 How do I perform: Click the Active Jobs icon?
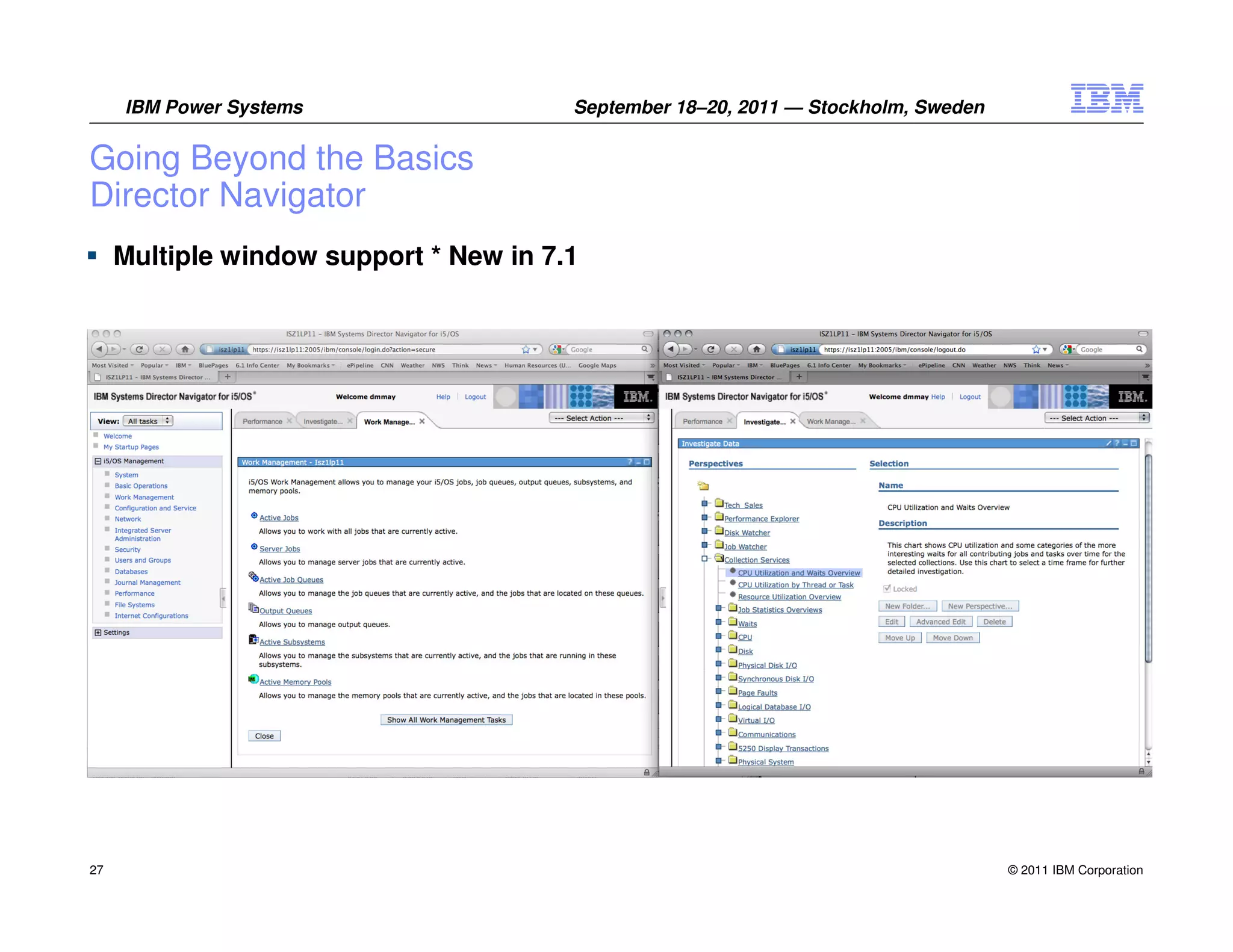254,516
